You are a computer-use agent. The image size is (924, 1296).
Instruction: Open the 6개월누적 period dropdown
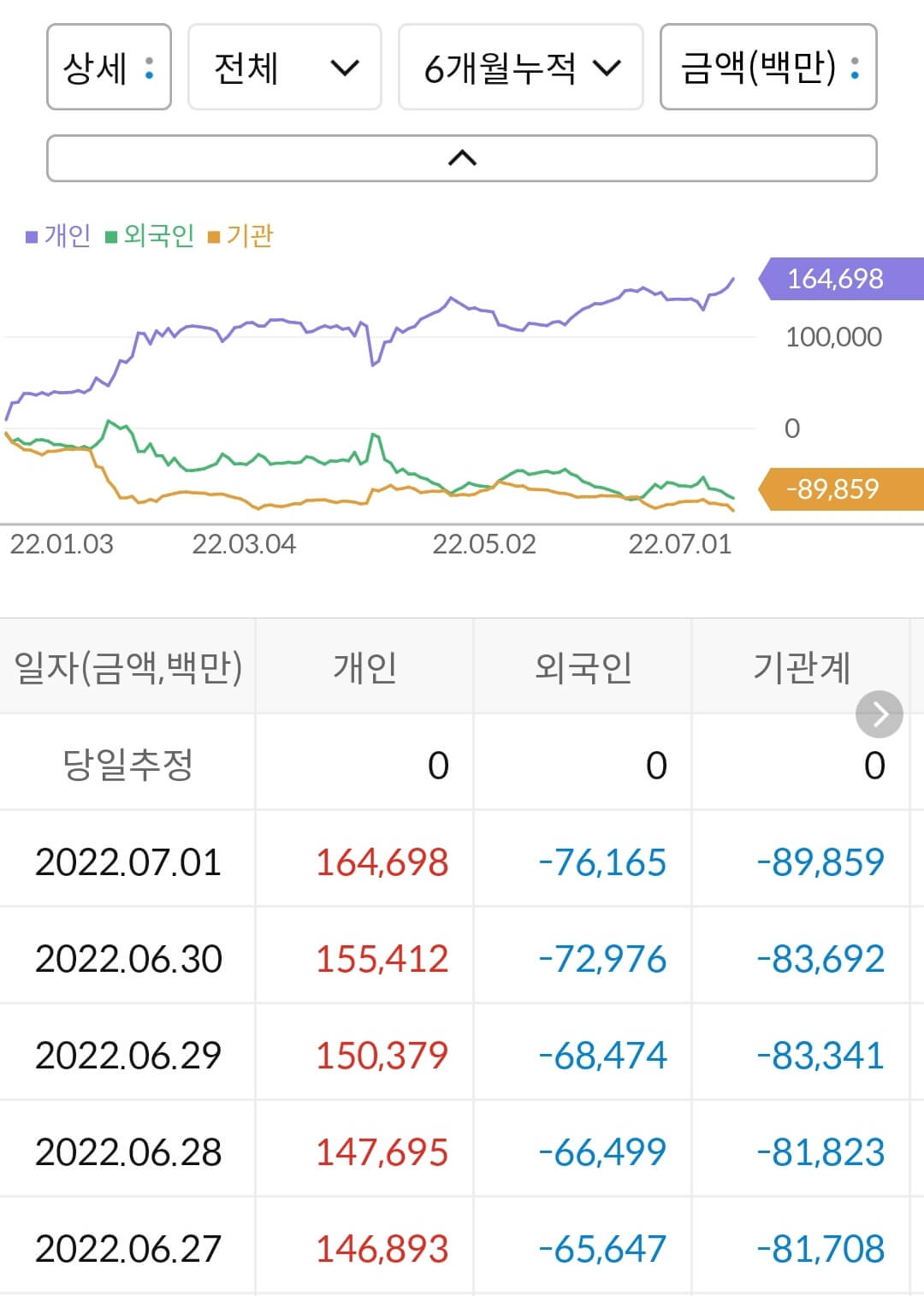pyautogui.click(x=523, y=68)
